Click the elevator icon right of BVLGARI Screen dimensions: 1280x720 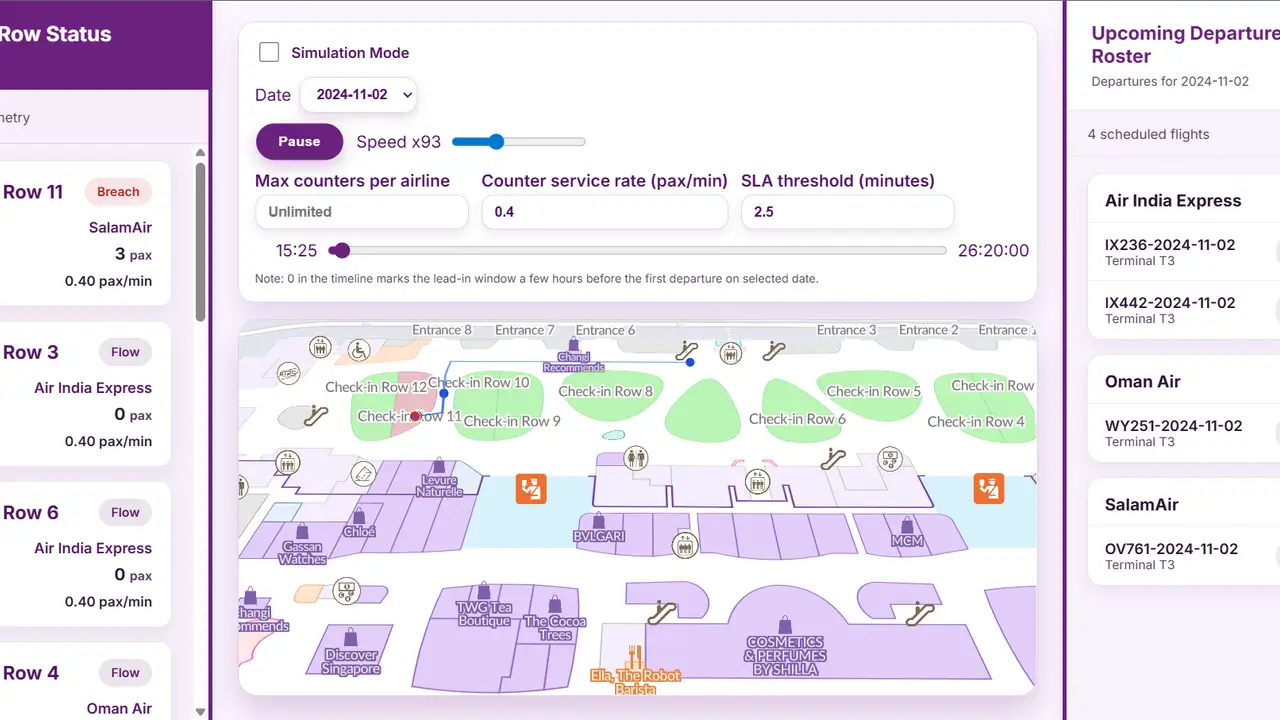coord(685,546)
